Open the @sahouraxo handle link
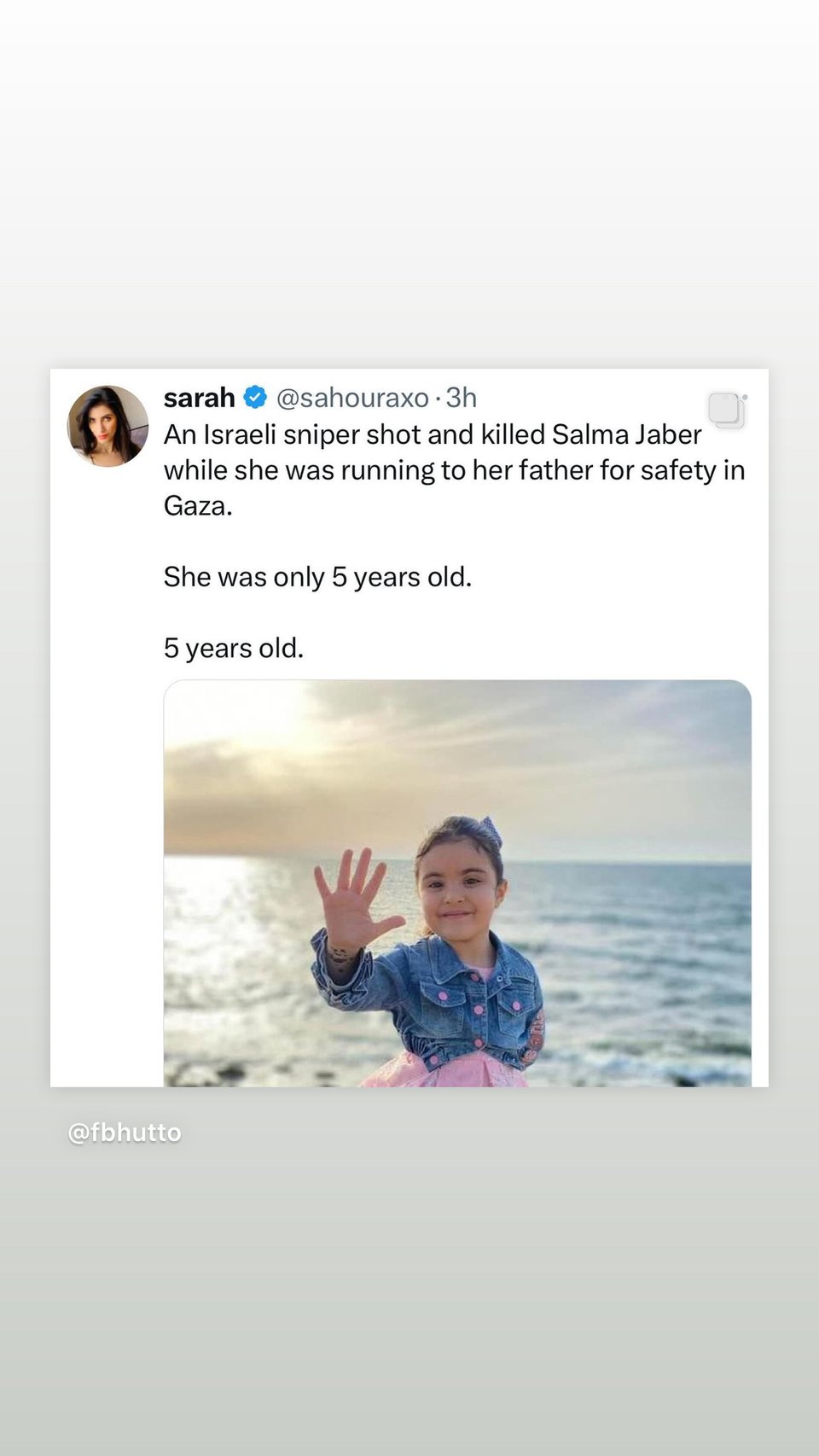819x1456 pixels. [352, 398]
